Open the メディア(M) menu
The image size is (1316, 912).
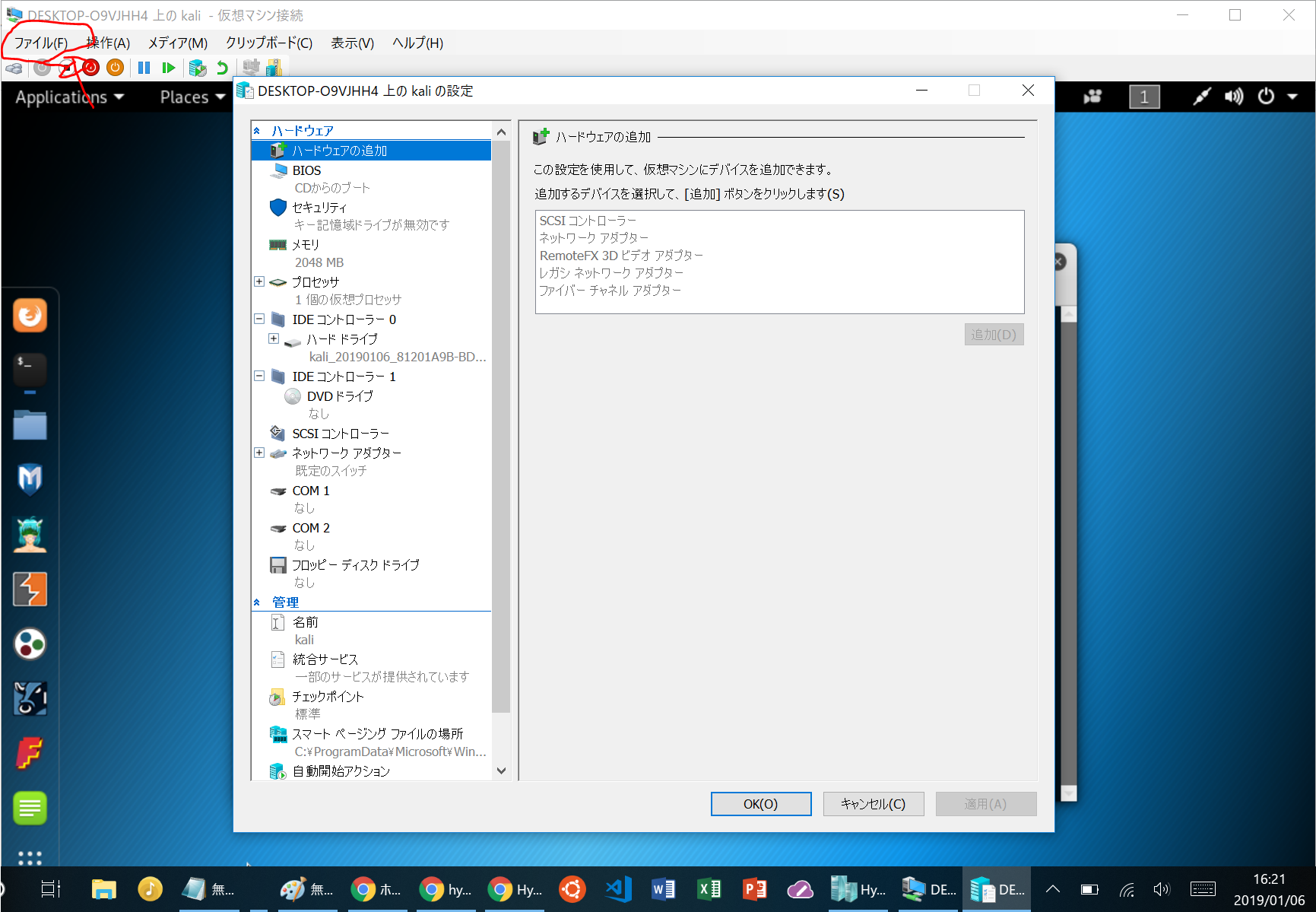pos(177,43)
